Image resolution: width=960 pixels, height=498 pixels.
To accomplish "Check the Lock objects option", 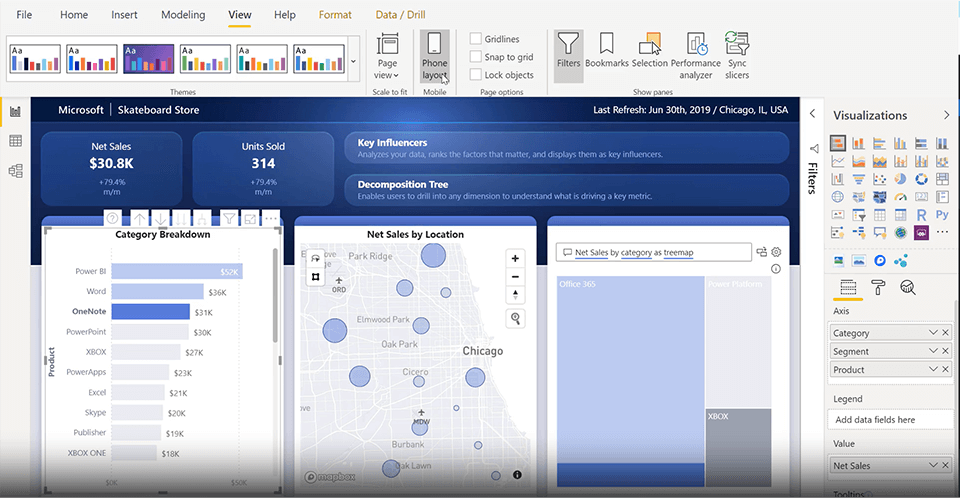I will pyautogui.click(x=476, y=75).
